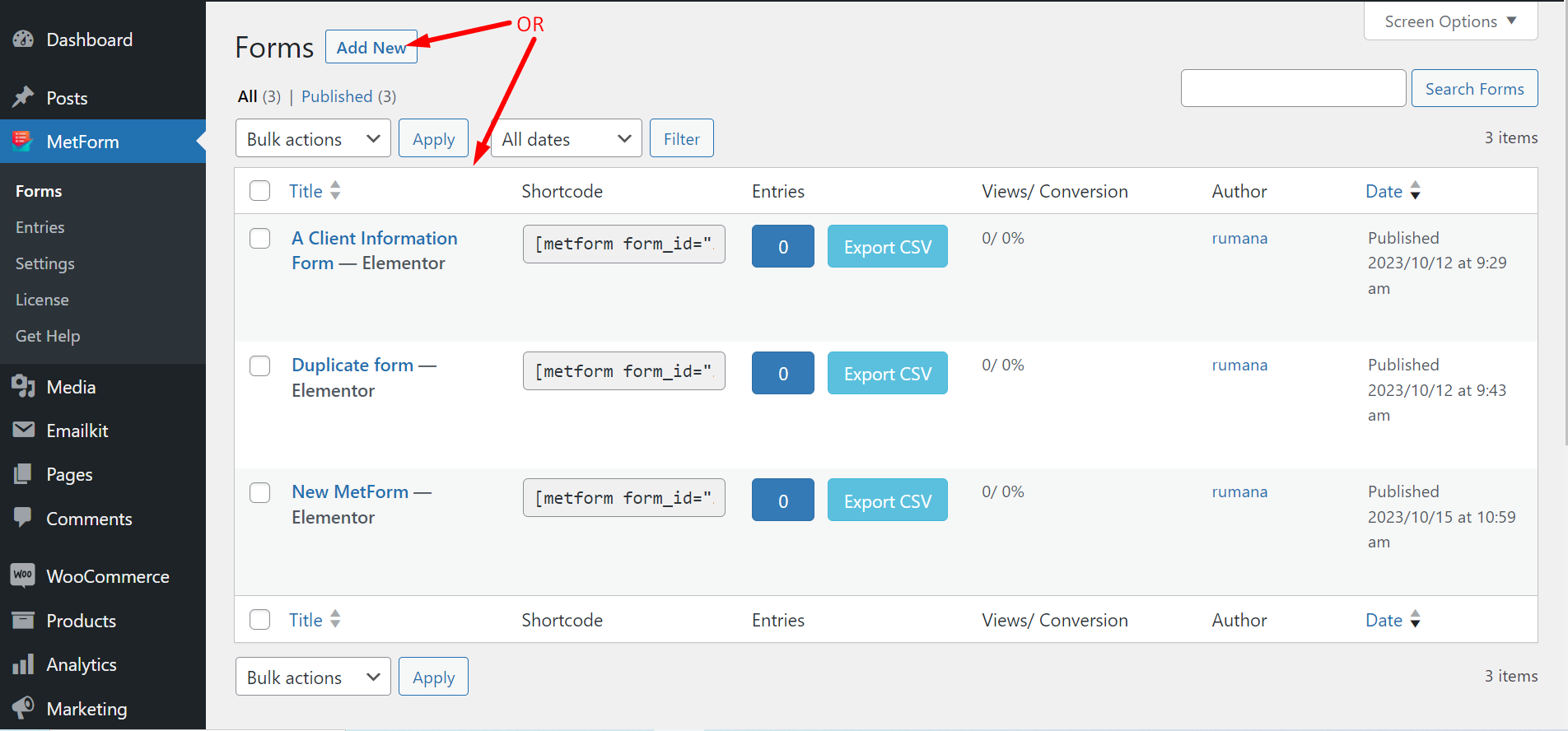
Task: Click the Pages icon in sidebar
Action: click(23, 473)
